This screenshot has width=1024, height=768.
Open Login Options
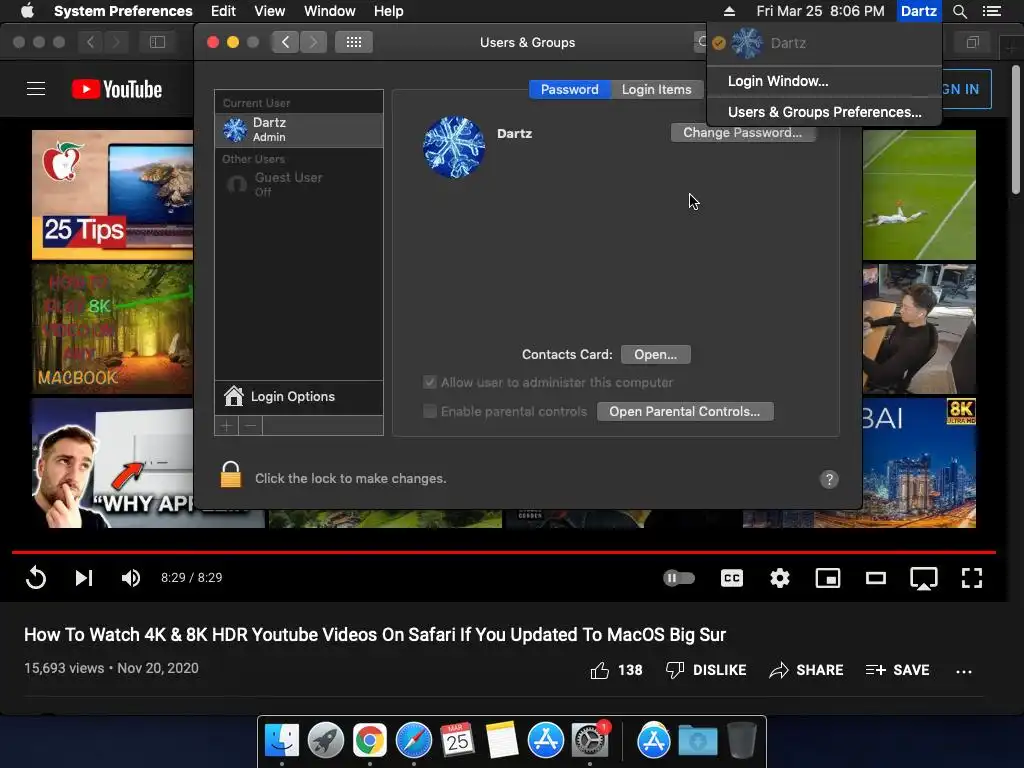coord(299,396)
